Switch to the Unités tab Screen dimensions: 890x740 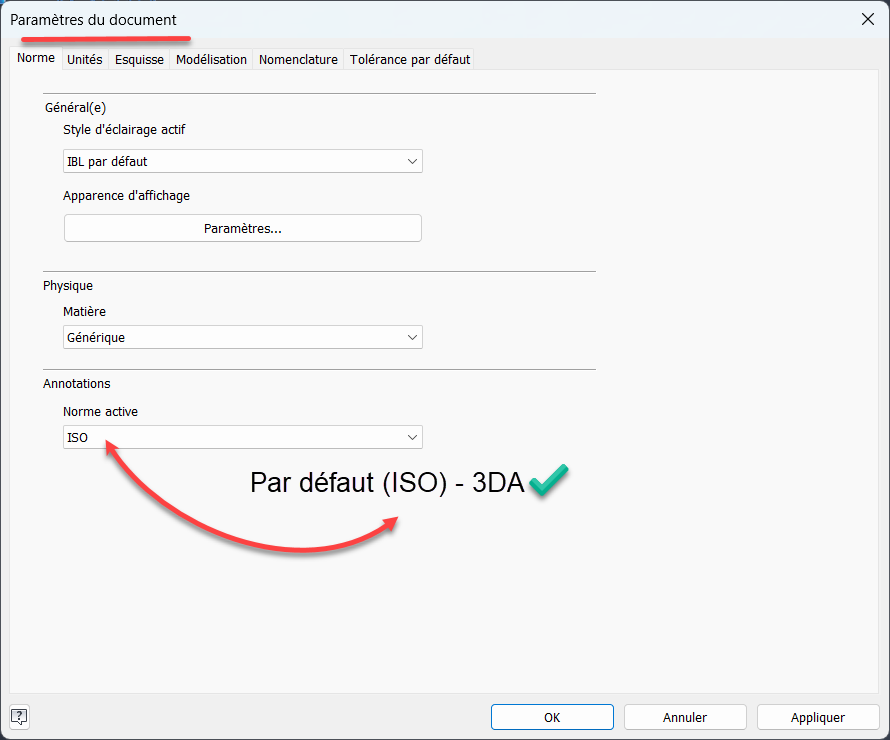coord(85,60)
